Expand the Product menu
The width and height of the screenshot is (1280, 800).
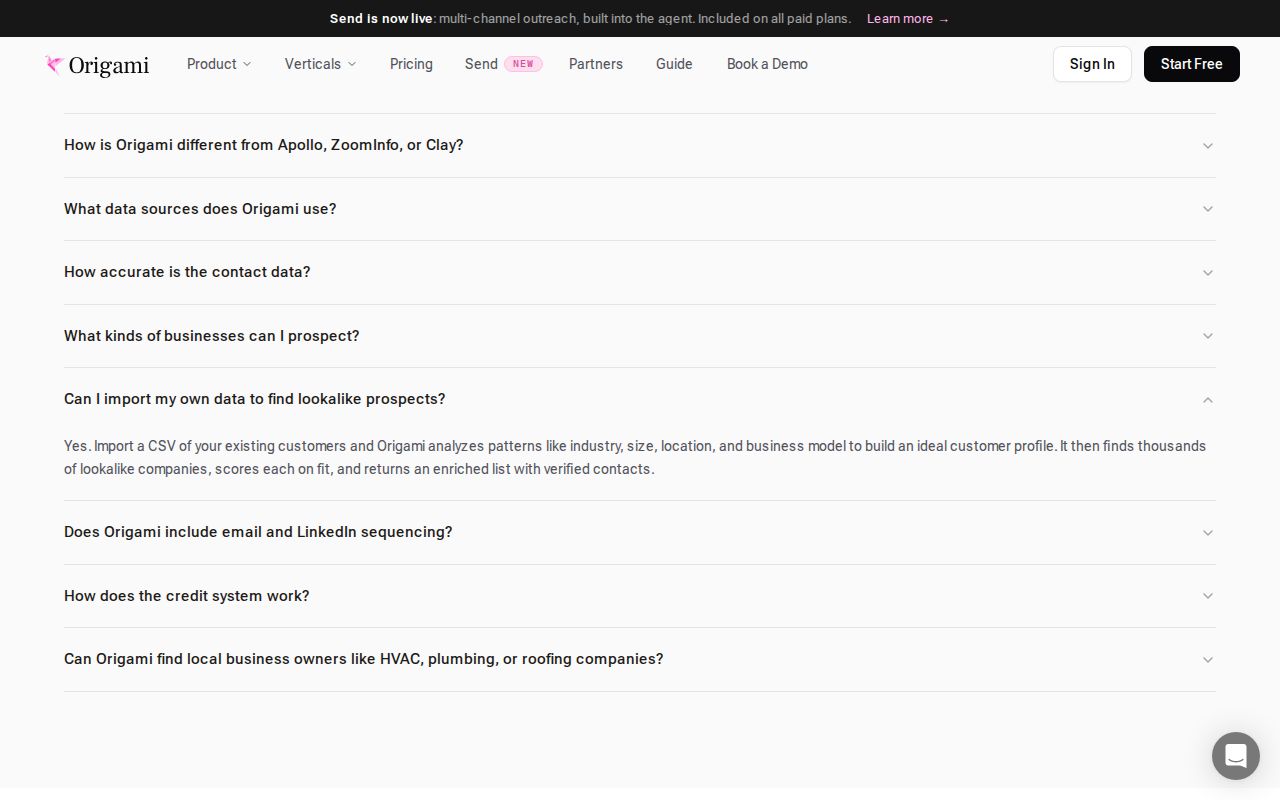pyautogui.click(x=219, y=64)
